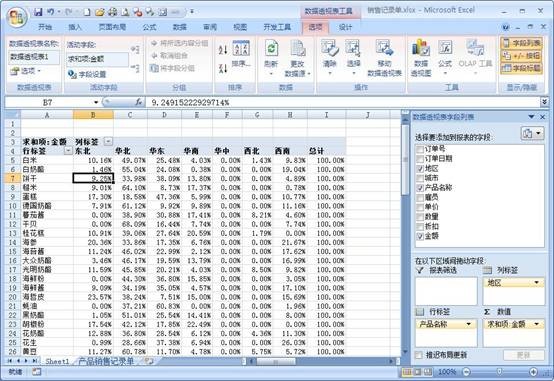
Task: Check the 单价 field checkbox
Action: tap(420, 207)
